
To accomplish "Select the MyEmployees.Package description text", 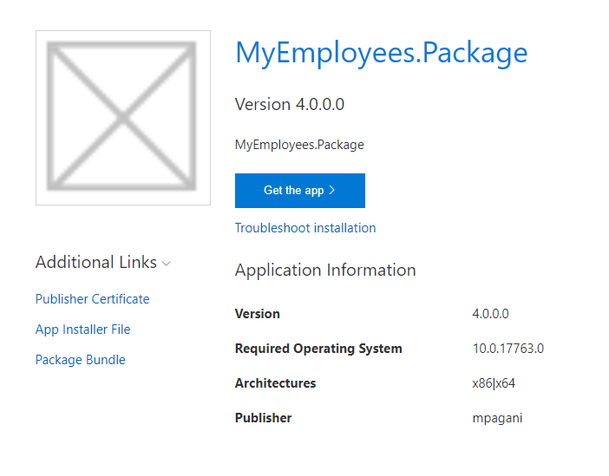I will (x=299, y=145).
